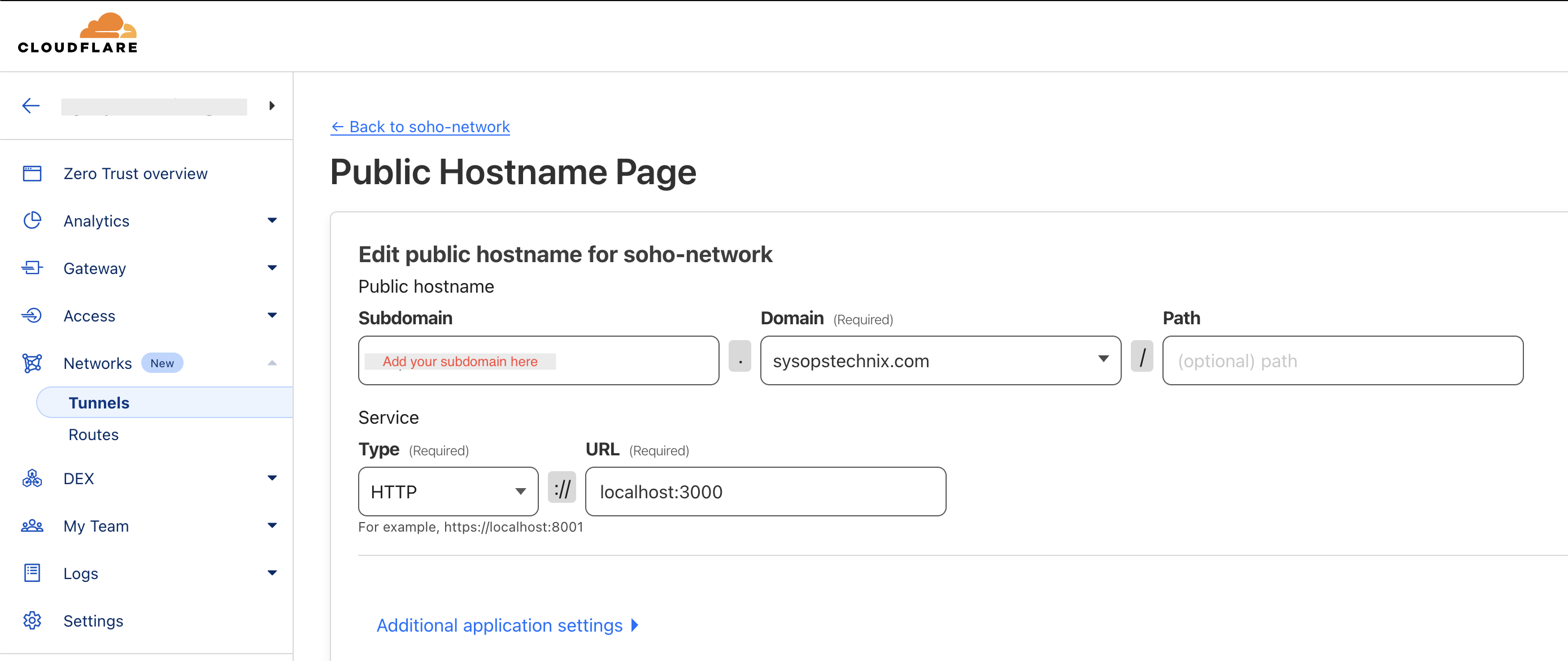Open the My Team menu item
Viewport: 1568px width, 661px height.
pos(96,526)
